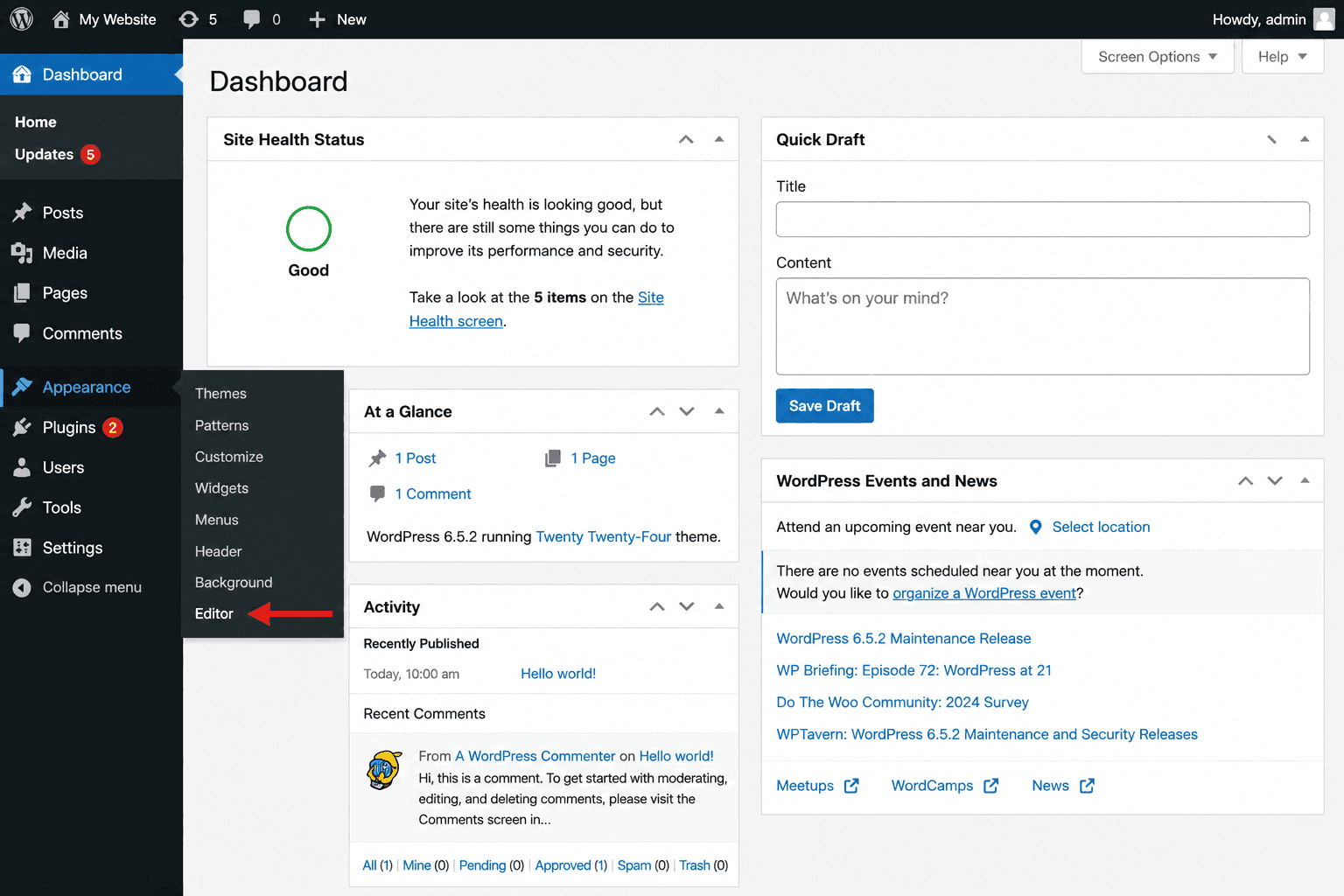Open Patterns in Appearance submenu
1344x896 pixels.
221,425
